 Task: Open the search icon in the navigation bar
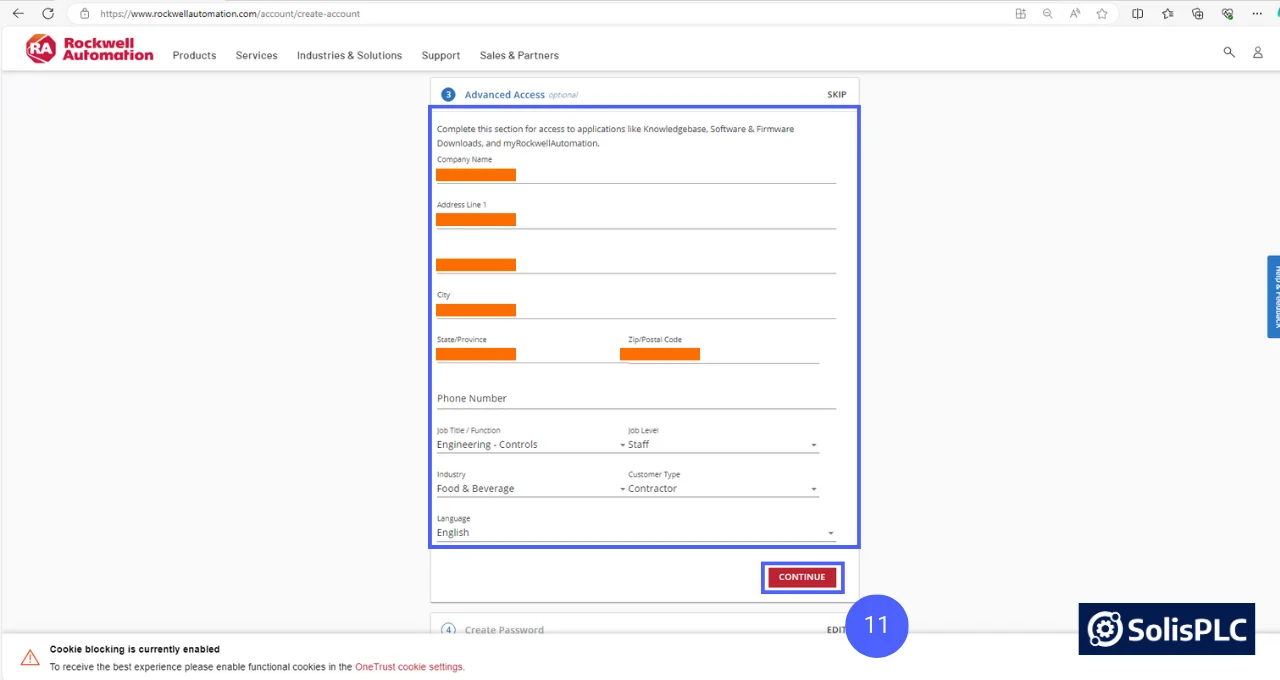(1228, 52)
